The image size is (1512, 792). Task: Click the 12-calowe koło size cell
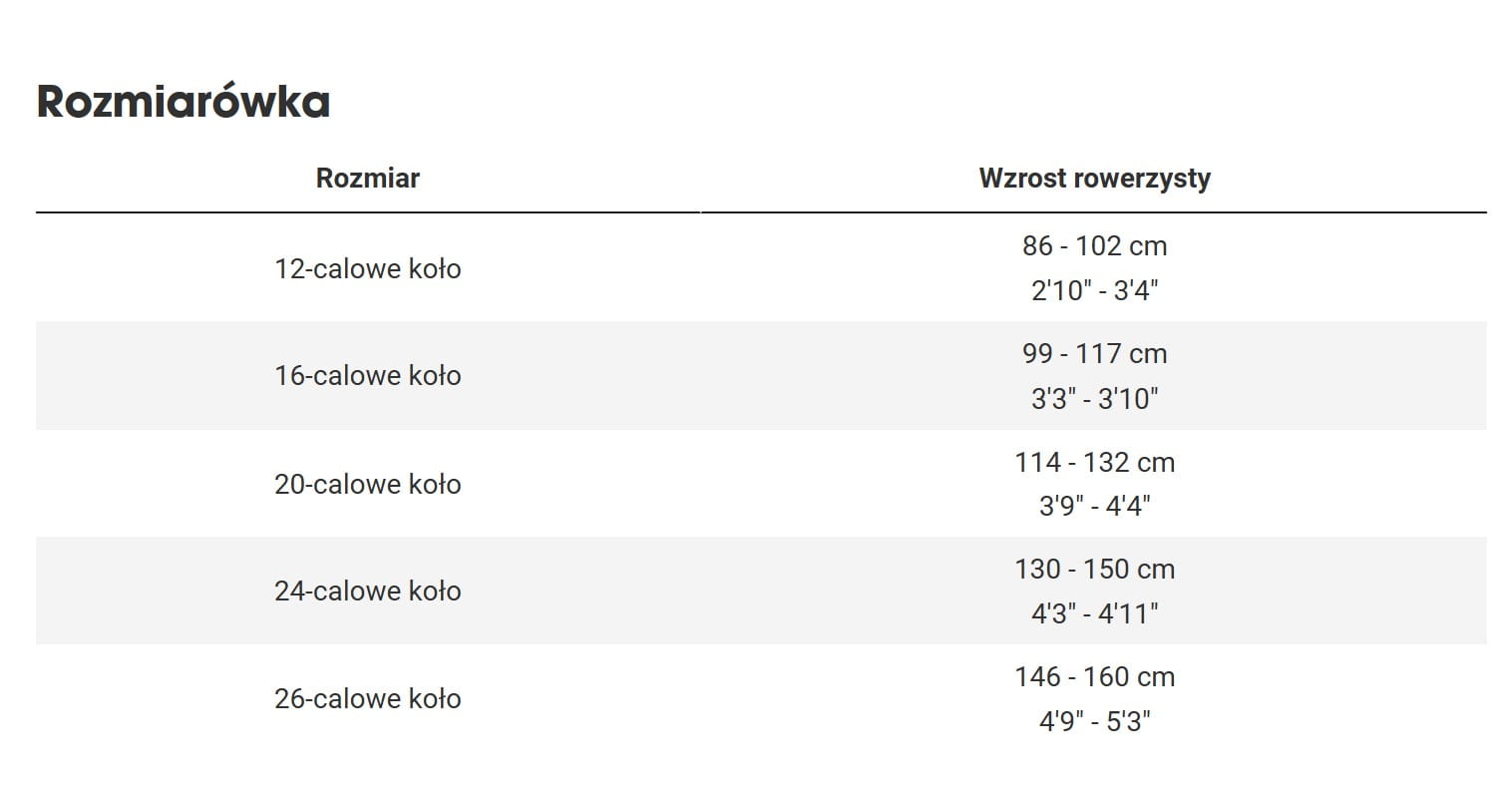tap(367, 268)
